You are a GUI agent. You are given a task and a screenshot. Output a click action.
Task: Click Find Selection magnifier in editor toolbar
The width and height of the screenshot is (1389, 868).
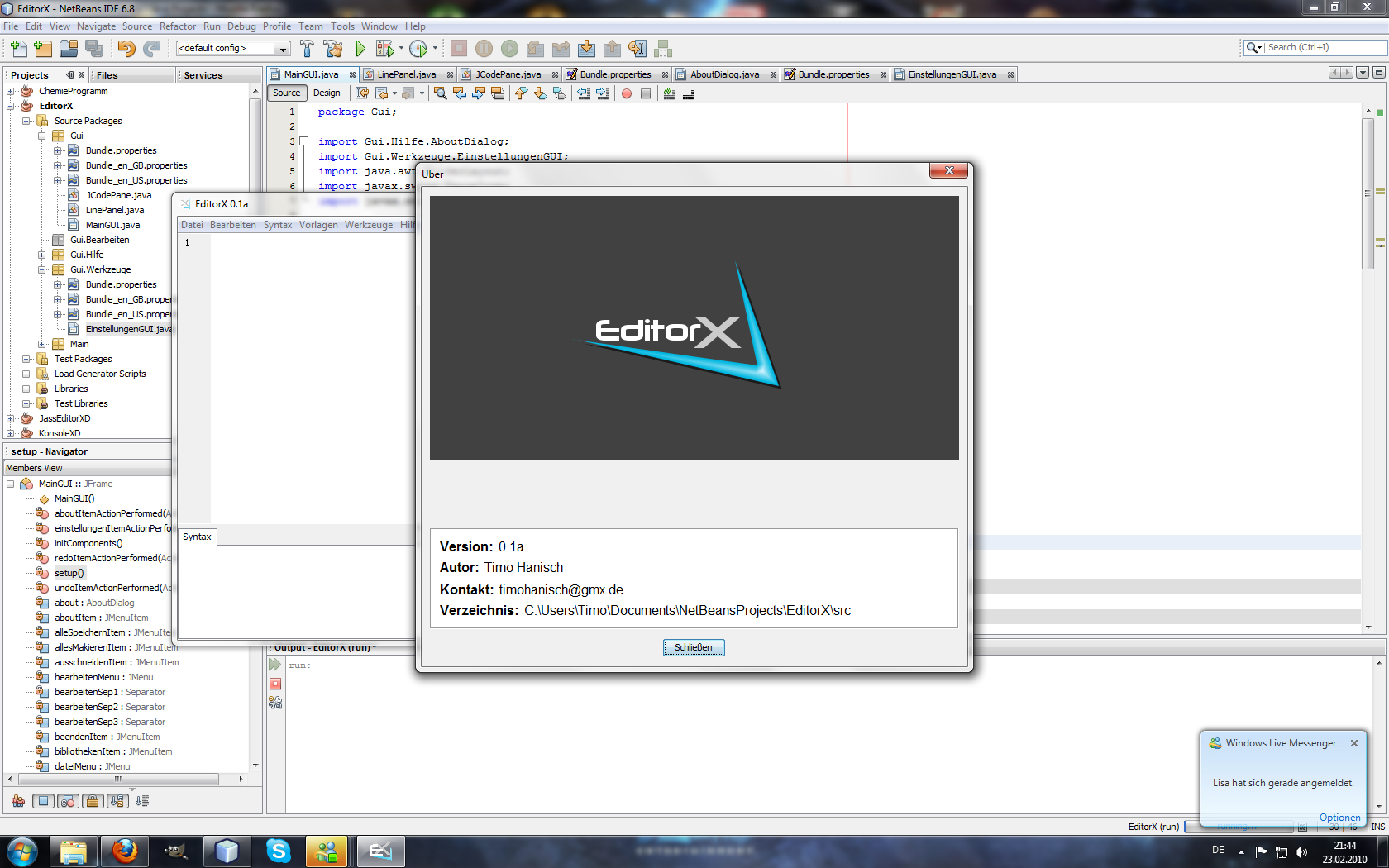pos(441,93)
